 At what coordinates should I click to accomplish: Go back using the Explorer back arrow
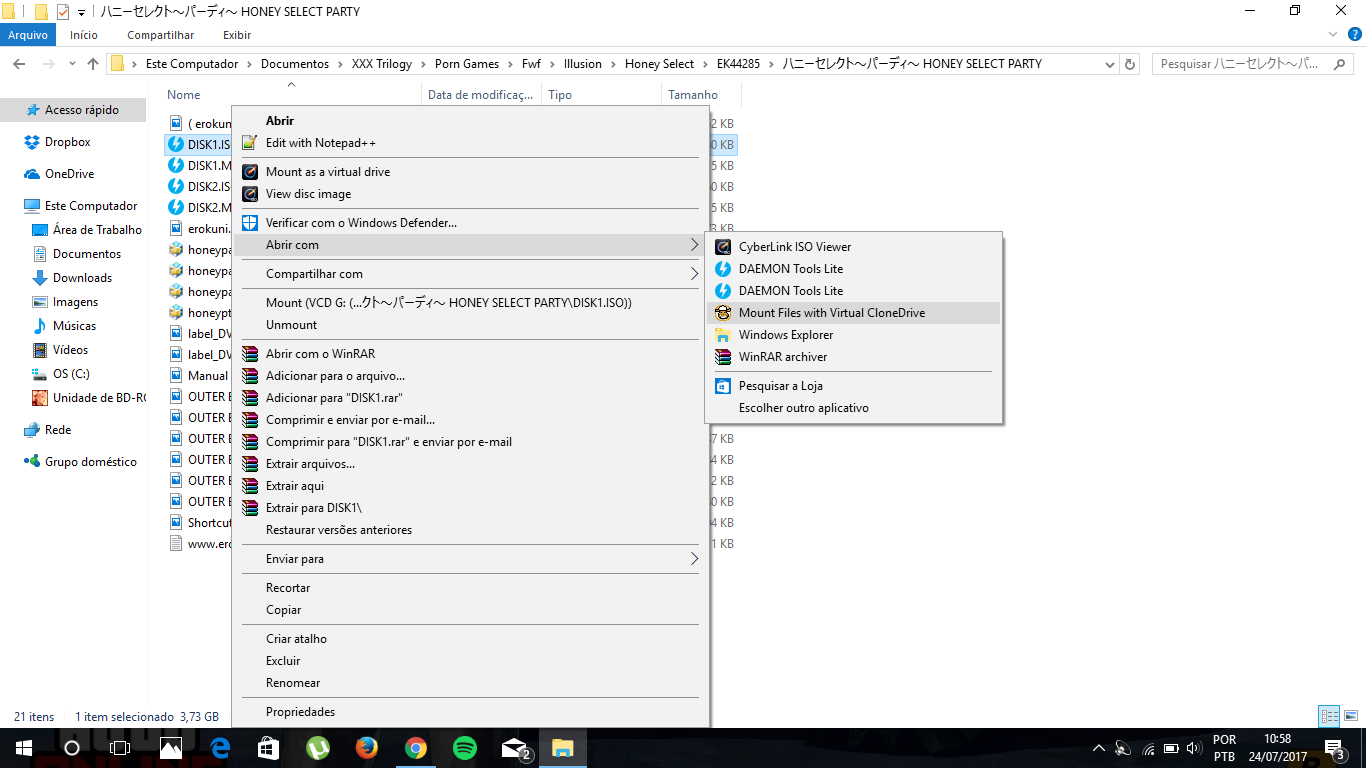tap(20, 64)
